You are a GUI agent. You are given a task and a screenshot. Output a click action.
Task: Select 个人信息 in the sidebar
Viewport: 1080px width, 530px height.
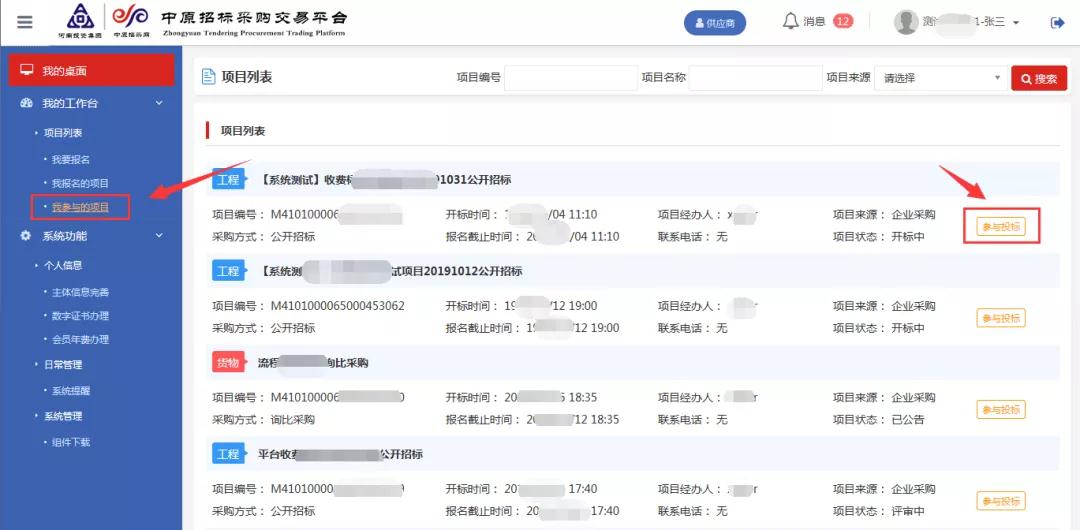pyautogui.click(x=63, y=265)
